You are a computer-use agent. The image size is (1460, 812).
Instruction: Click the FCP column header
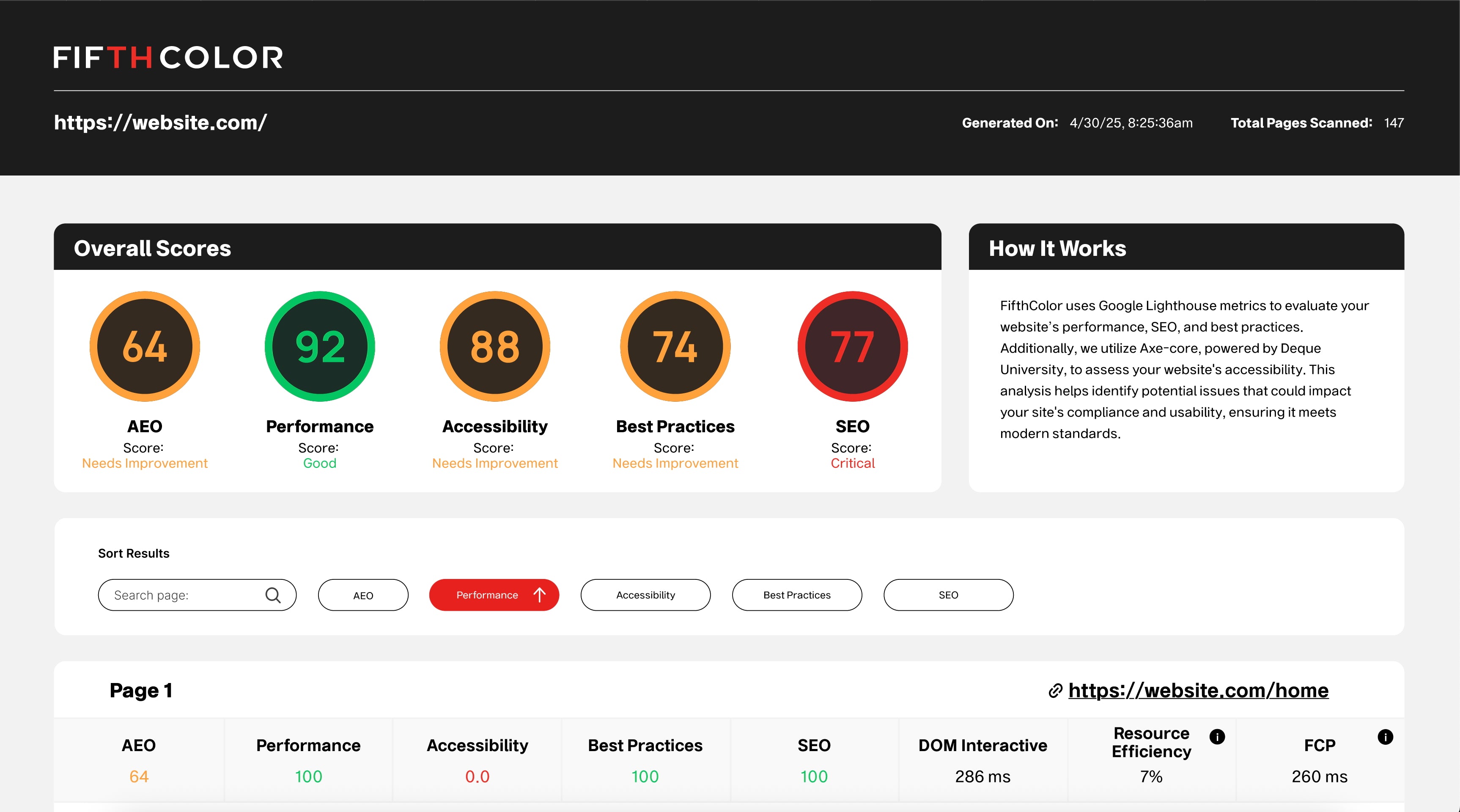(x=1320, y=745)
